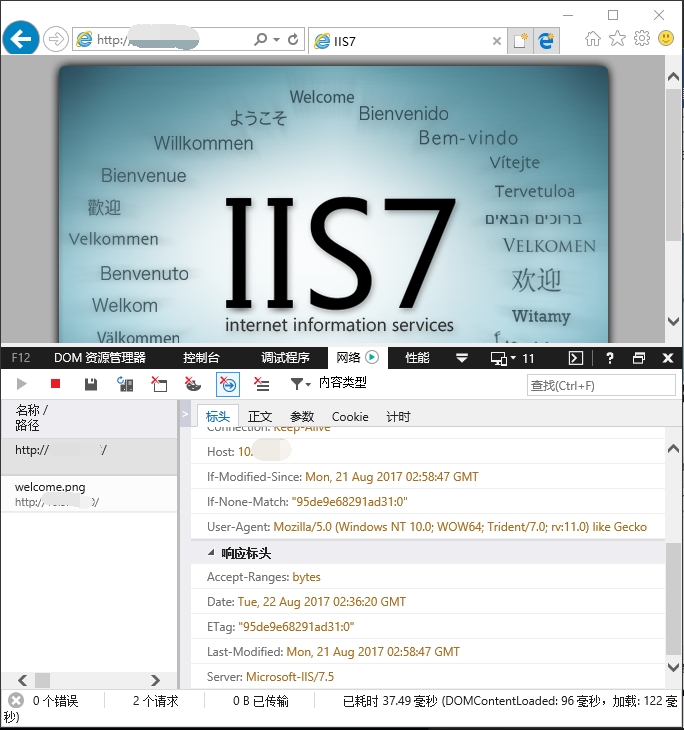Screen dimensions: 684x730
Task: Open the Tools gear menu
Action: 642,38
